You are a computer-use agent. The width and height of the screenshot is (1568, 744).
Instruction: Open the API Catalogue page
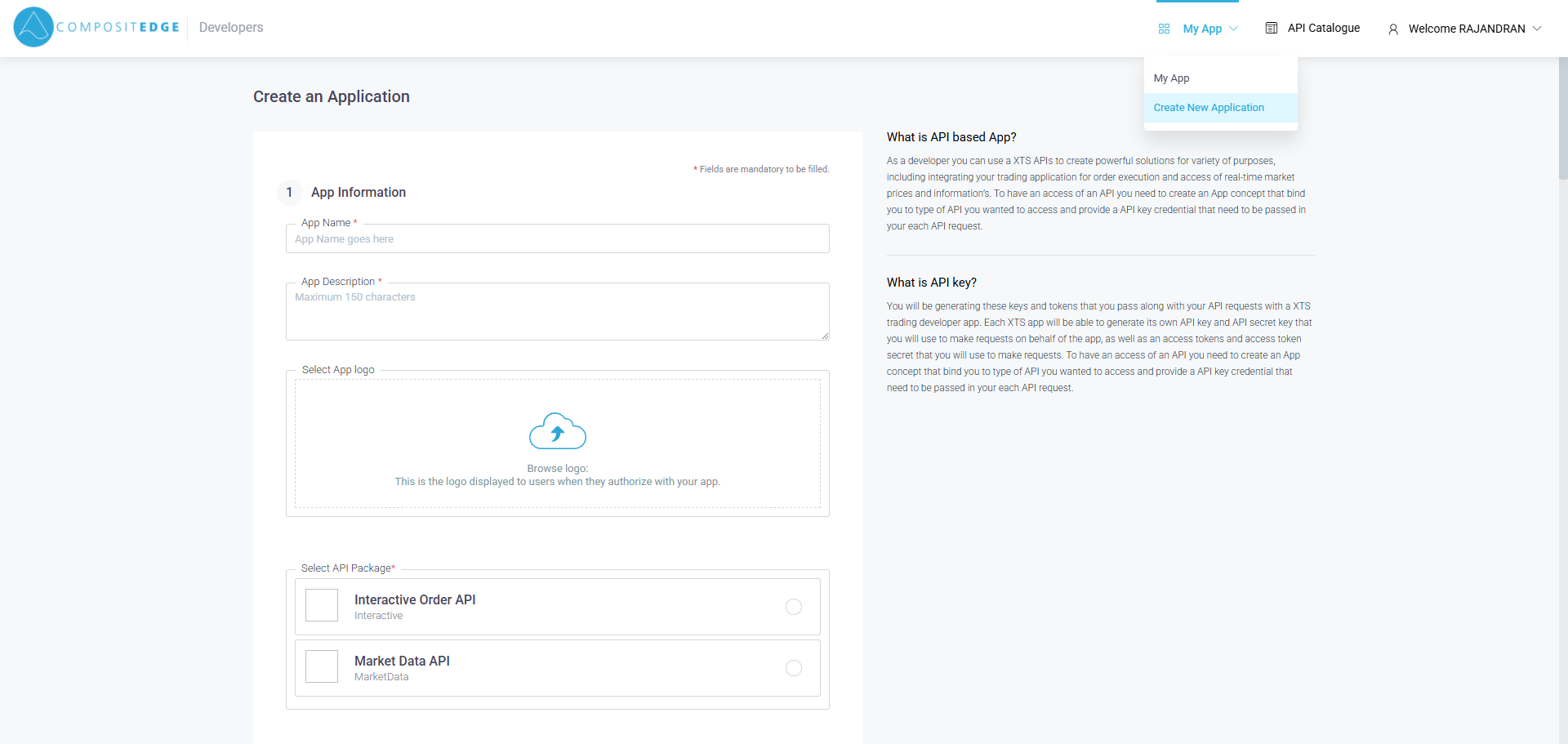click(1323, 28)
